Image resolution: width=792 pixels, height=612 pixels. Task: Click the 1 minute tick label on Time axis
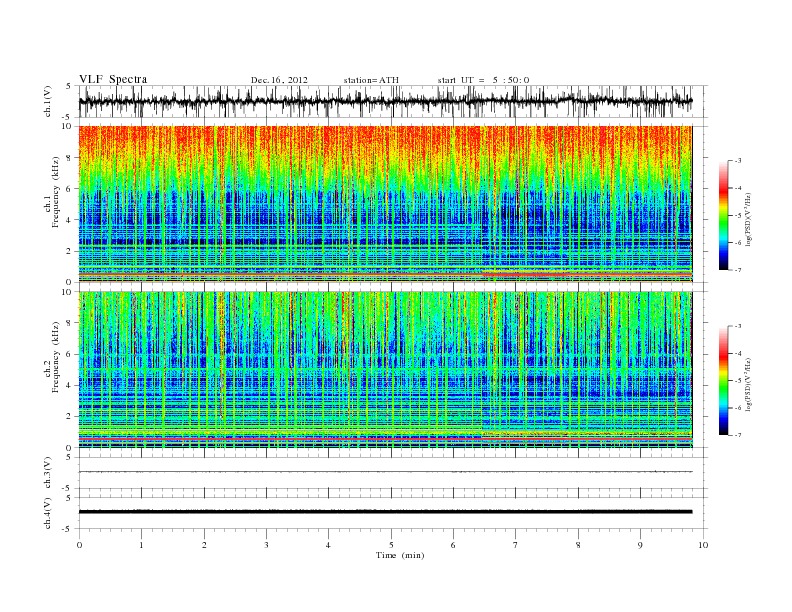click(x=141, y=545)
